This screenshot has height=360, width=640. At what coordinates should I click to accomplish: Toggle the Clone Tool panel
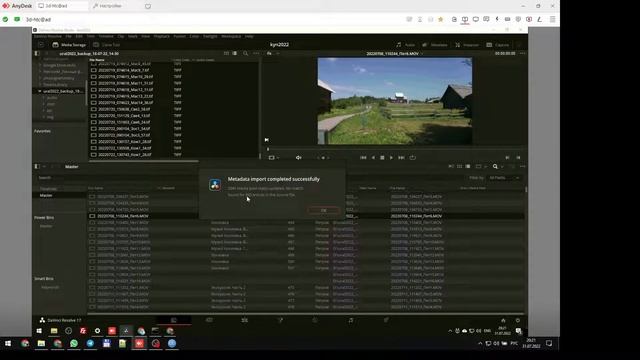pos(107,45)
